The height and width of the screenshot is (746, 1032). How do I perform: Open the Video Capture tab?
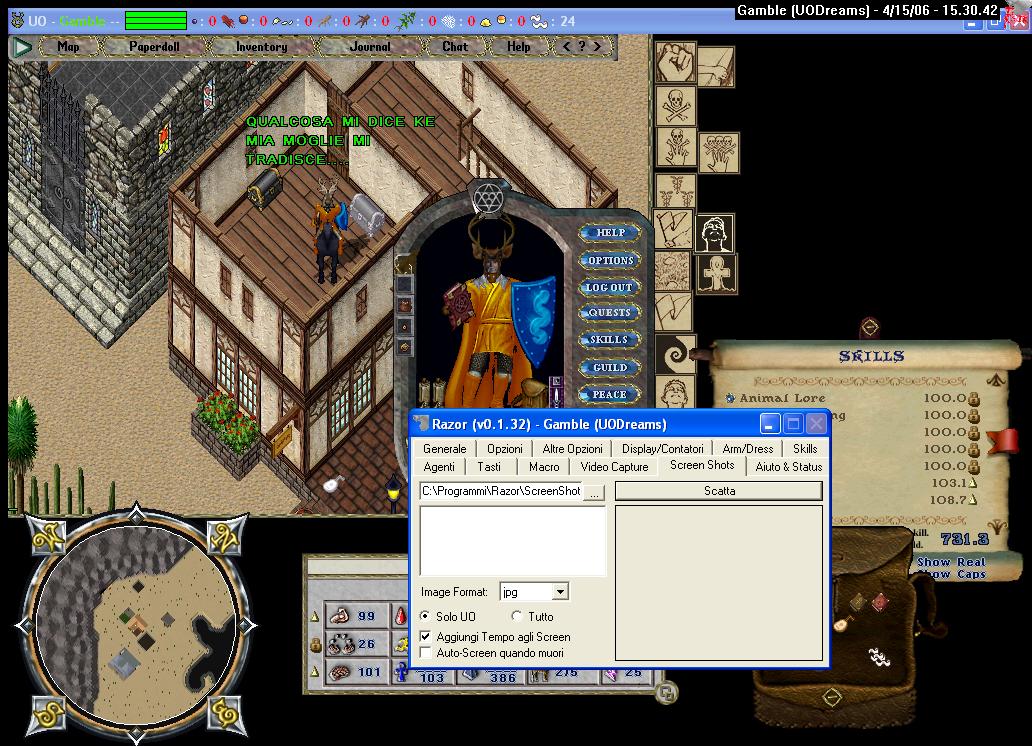[x=614, y=466]
